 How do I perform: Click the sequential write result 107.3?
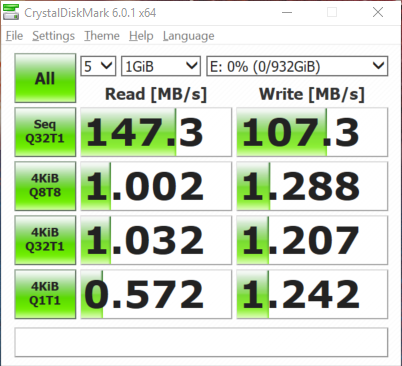coord(312,132)
